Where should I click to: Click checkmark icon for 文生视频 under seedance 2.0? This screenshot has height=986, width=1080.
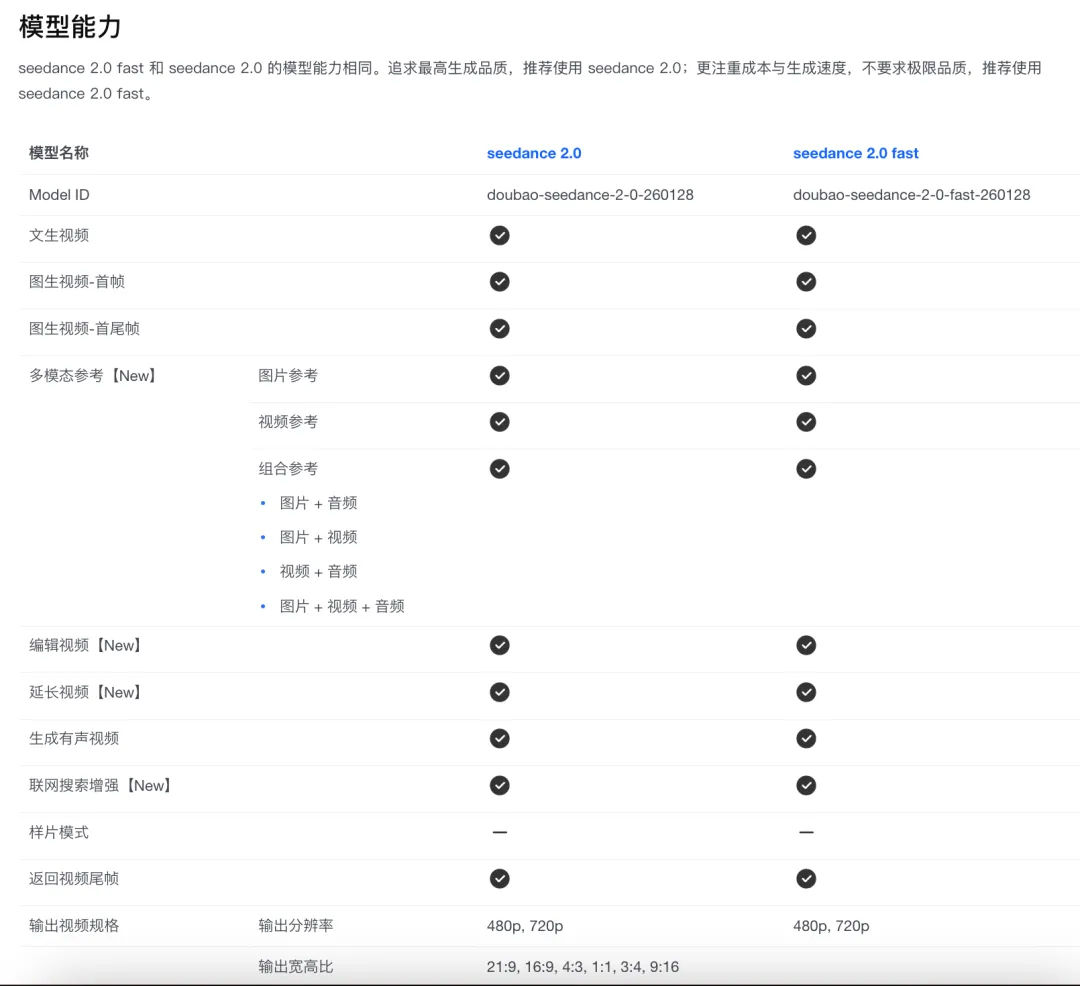coord(499,235)
